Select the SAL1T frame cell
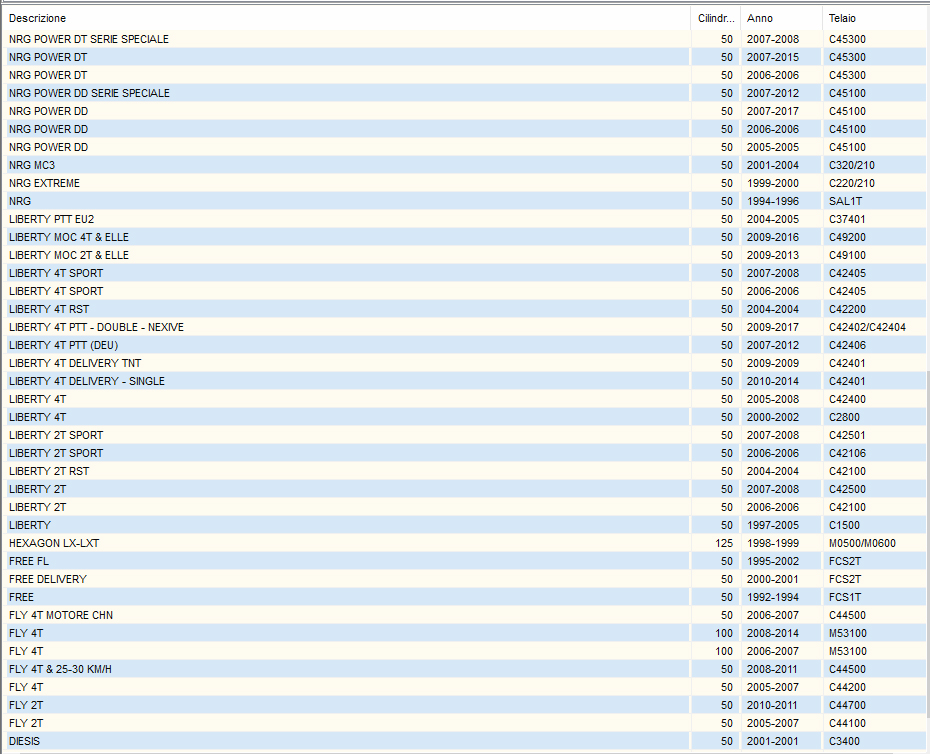 click(874, 201)
